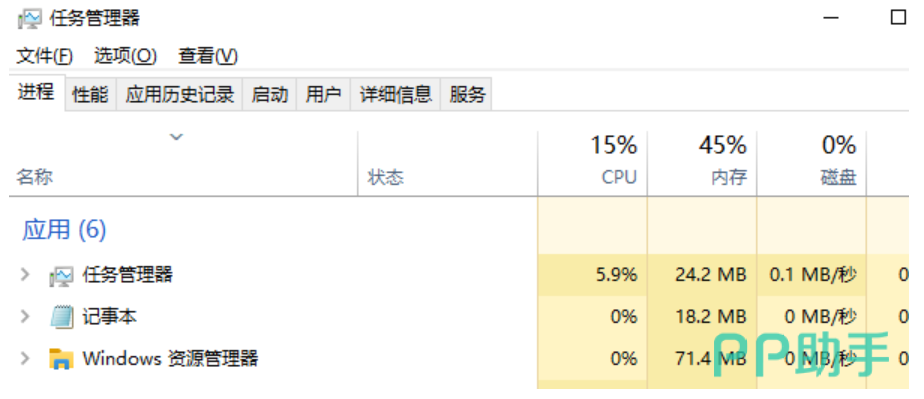This screenshot has width=924, height=399.
Task: Open the 查看(V) menu
Action: tap(208, 57)
